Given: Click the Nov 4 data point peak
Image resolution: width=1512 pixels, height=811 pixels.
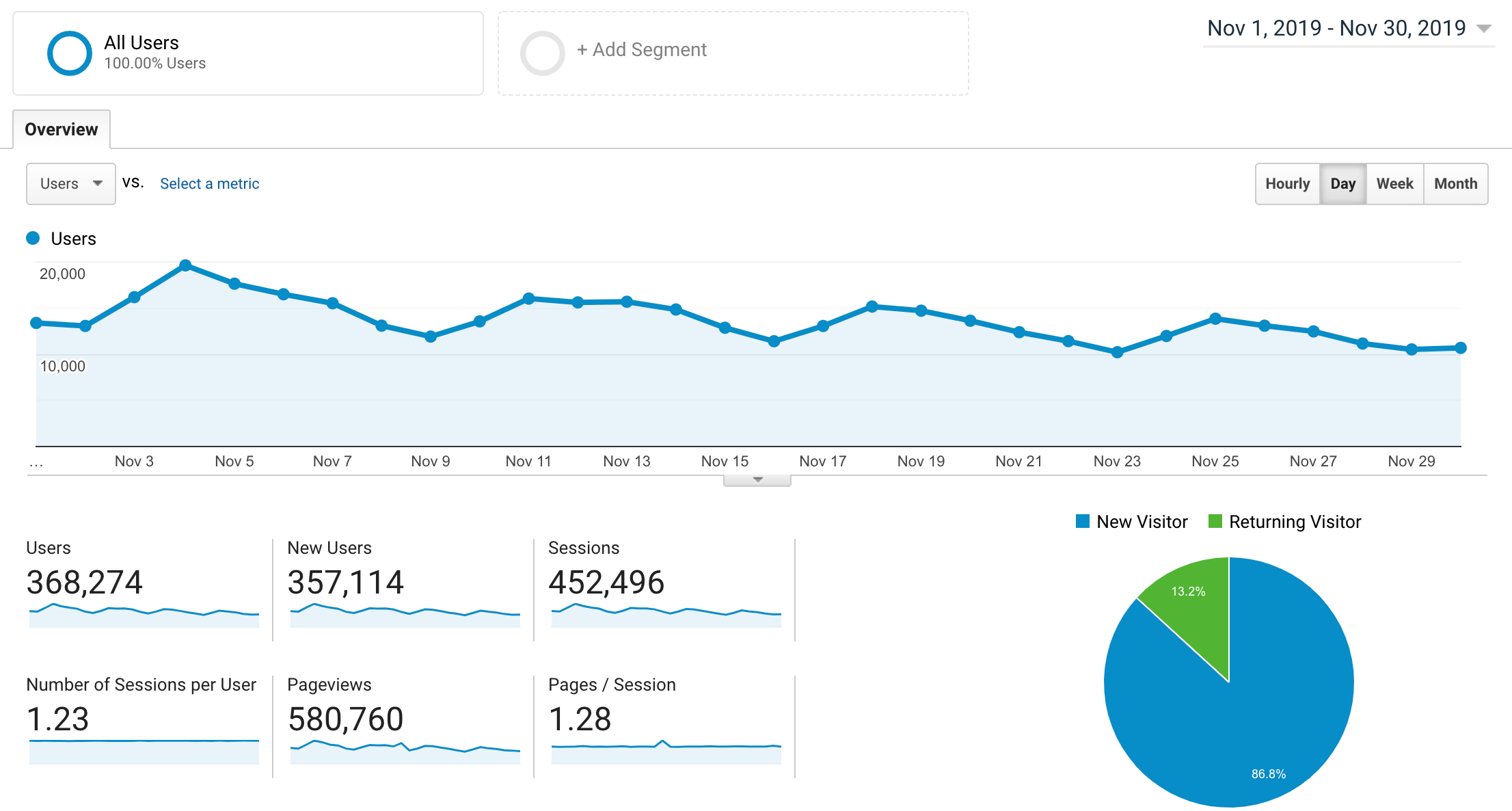Looking at the screenshot, I should click(186, 264).
